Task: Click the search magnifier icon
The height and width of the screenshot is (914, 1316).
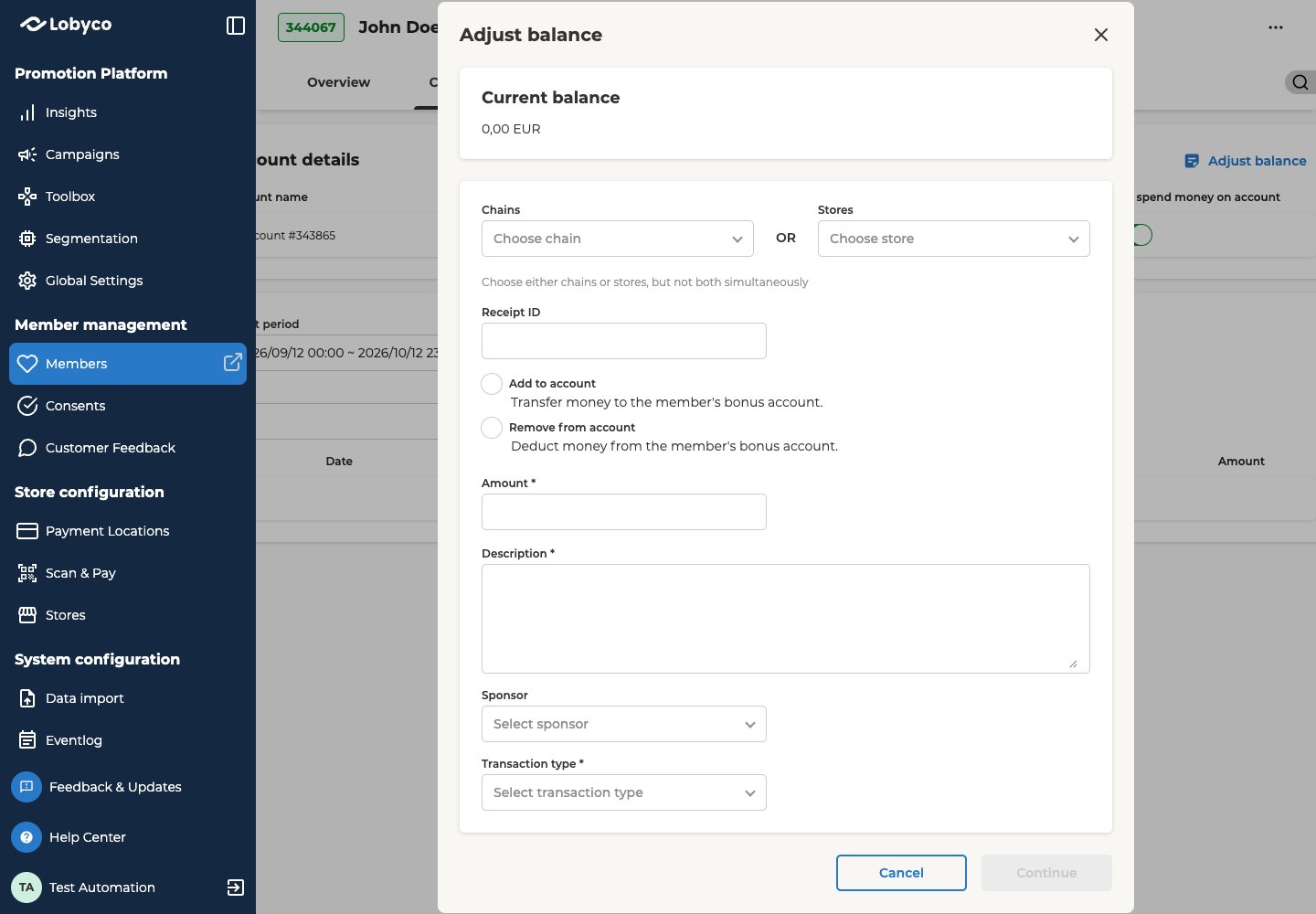Action: tap(1300, 82)
